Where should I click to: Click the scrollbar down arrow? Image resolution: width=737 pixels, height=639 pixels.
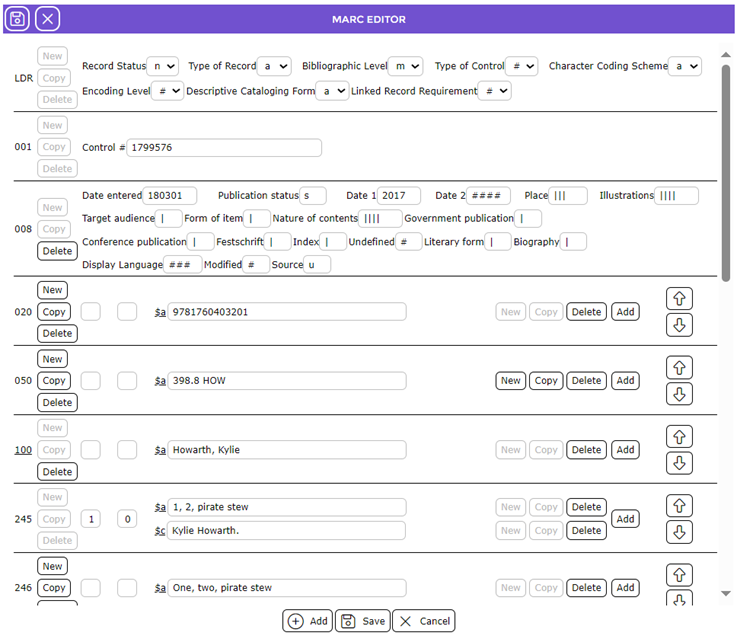(x=726, y=593)
